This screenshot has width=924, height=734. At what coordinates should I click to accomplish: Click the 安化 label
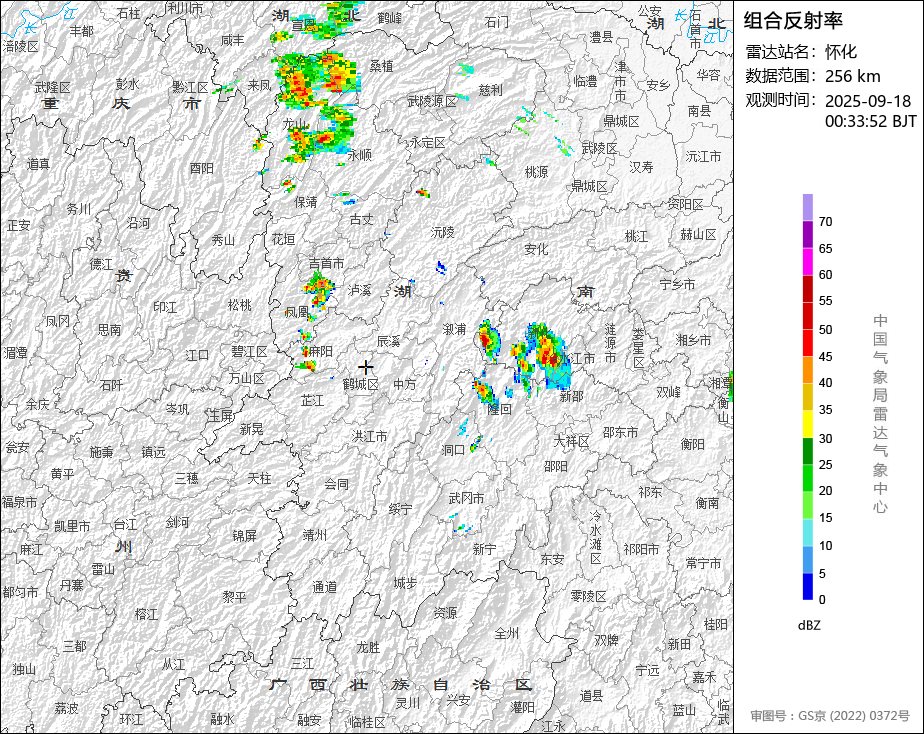tap(536, 249)
